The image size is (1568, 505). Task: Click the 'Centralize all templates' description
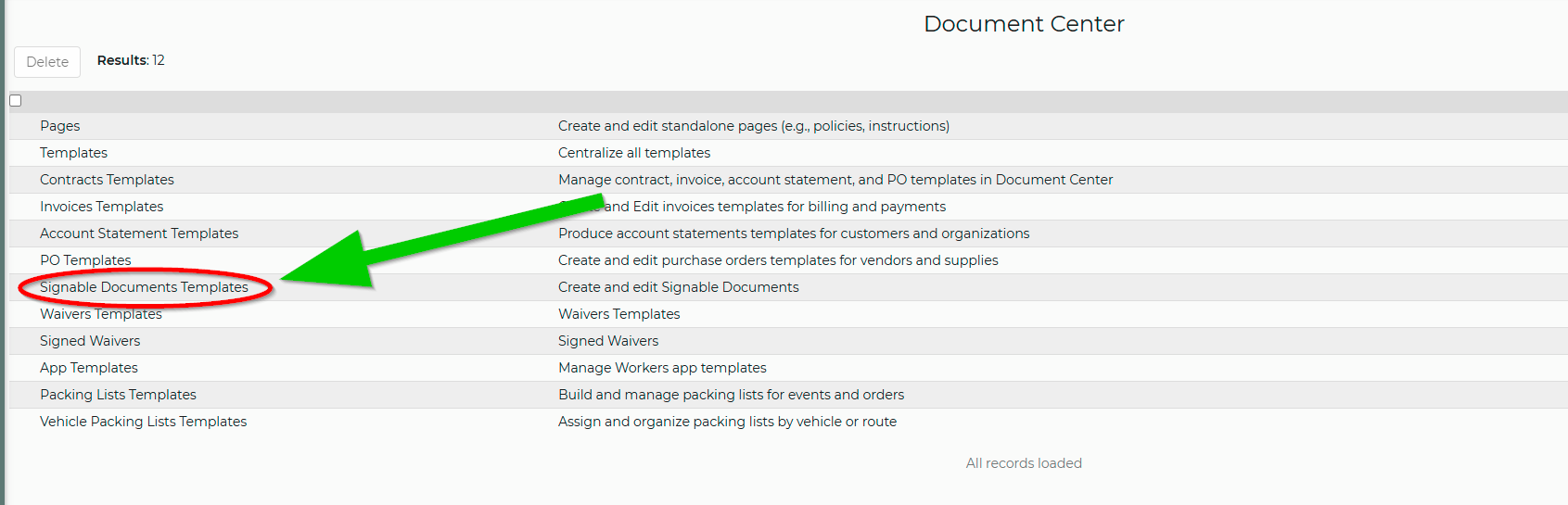coord(634,153)
